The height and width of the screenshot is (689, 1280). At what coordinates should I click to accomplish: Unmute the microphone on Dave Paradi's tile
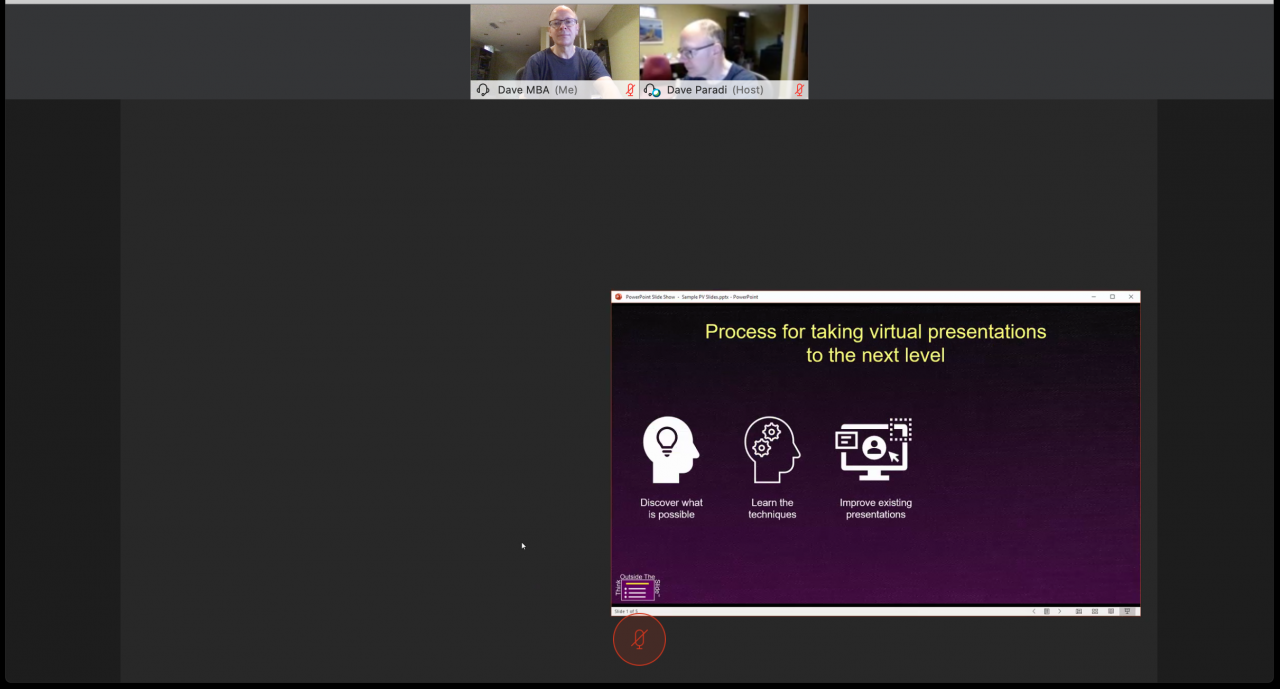799,90
